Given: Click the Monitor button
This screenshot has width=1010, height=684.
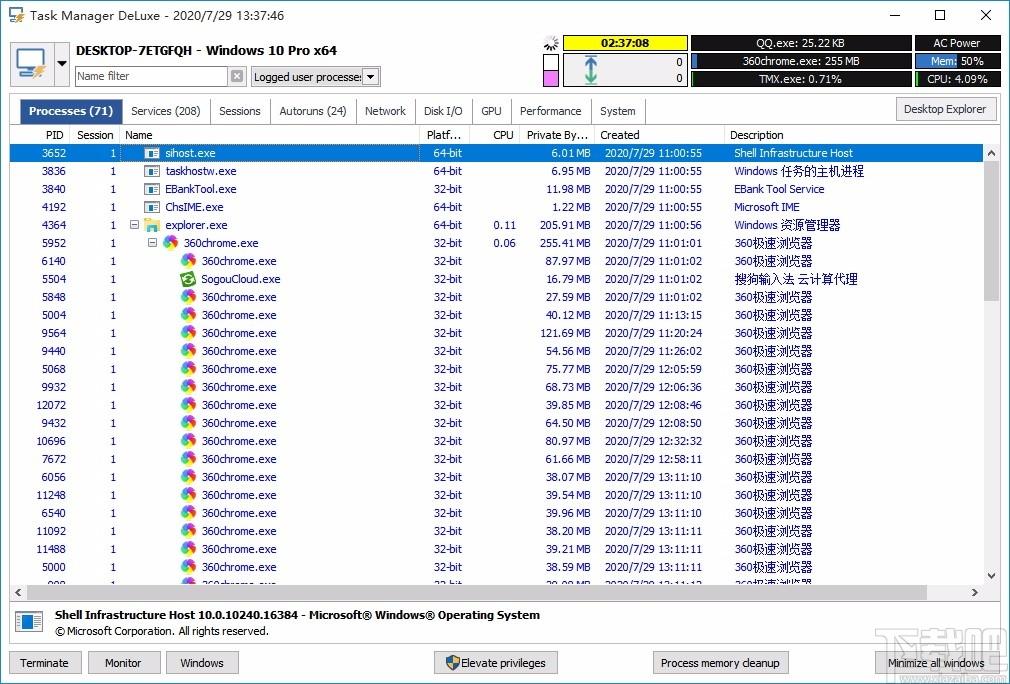Looking at the screenshot, I should [x=123, y=663].
